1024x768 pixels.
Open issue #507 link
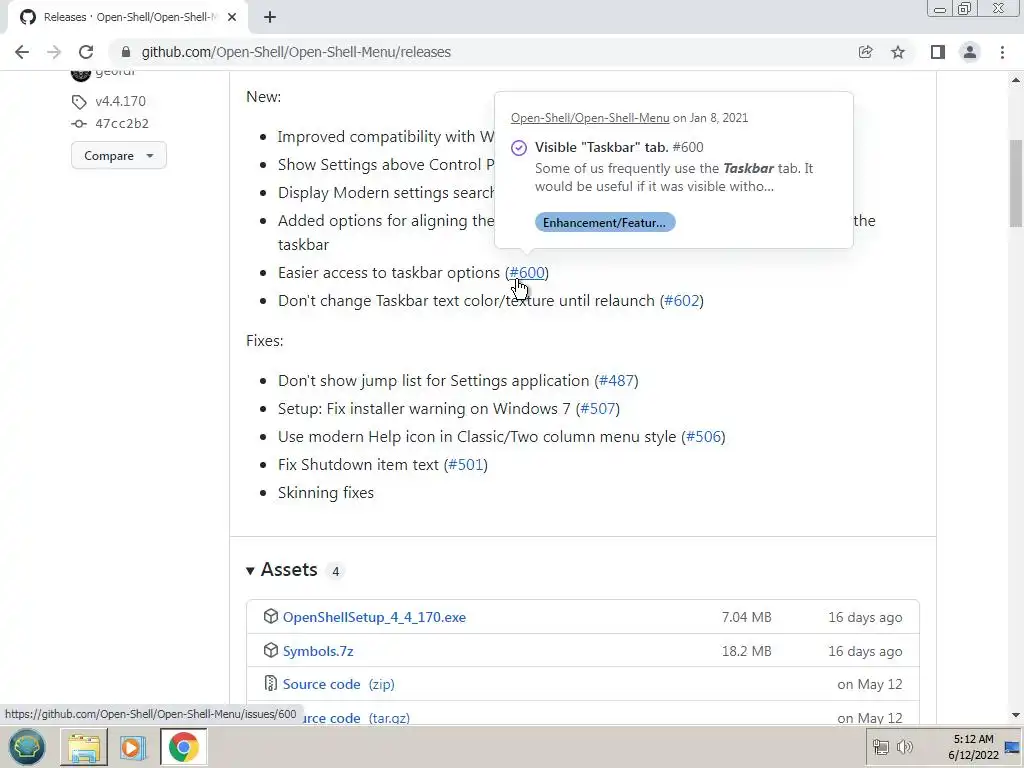pos(598,409)
